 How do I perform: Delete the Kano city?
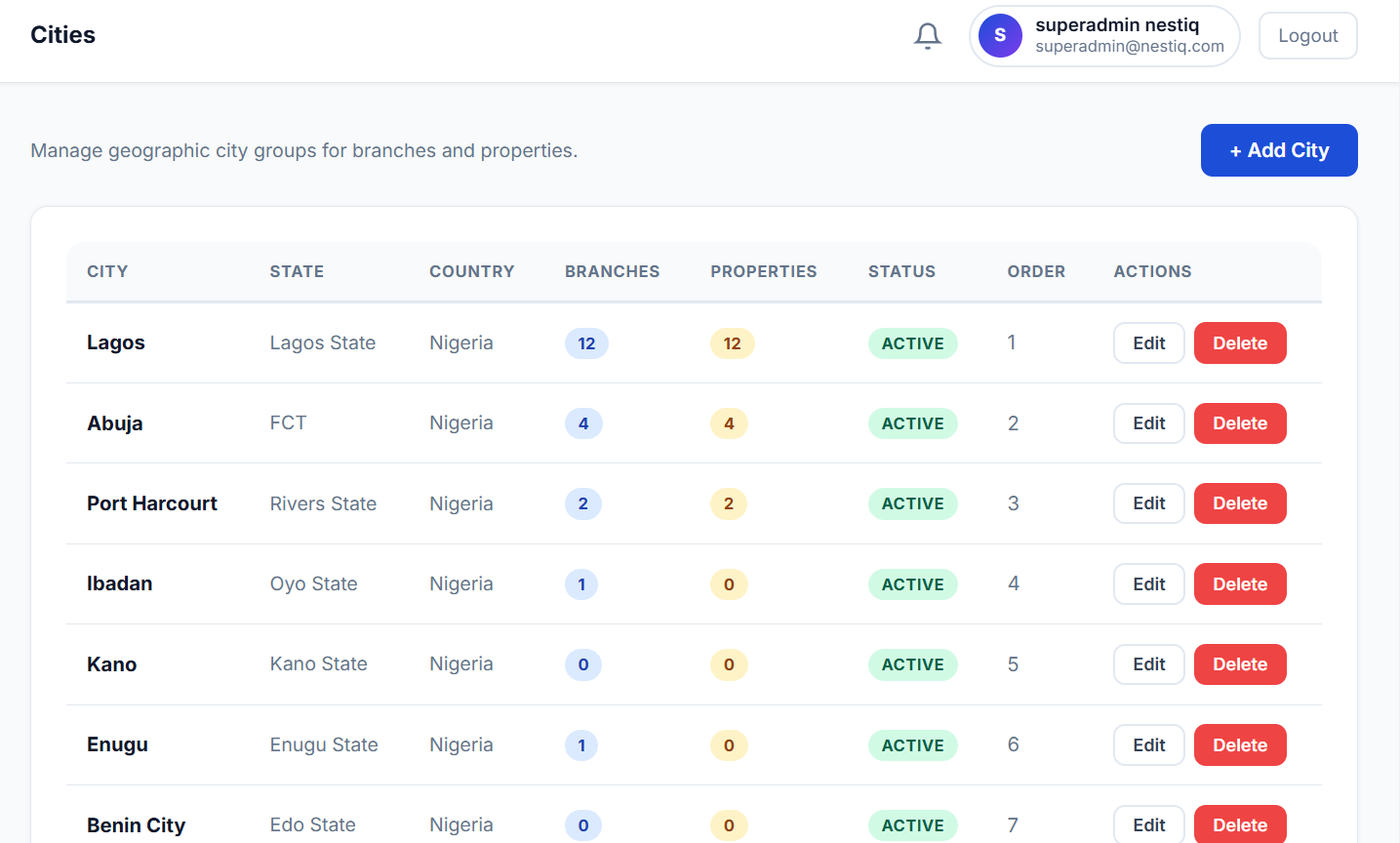point(1240,664)
